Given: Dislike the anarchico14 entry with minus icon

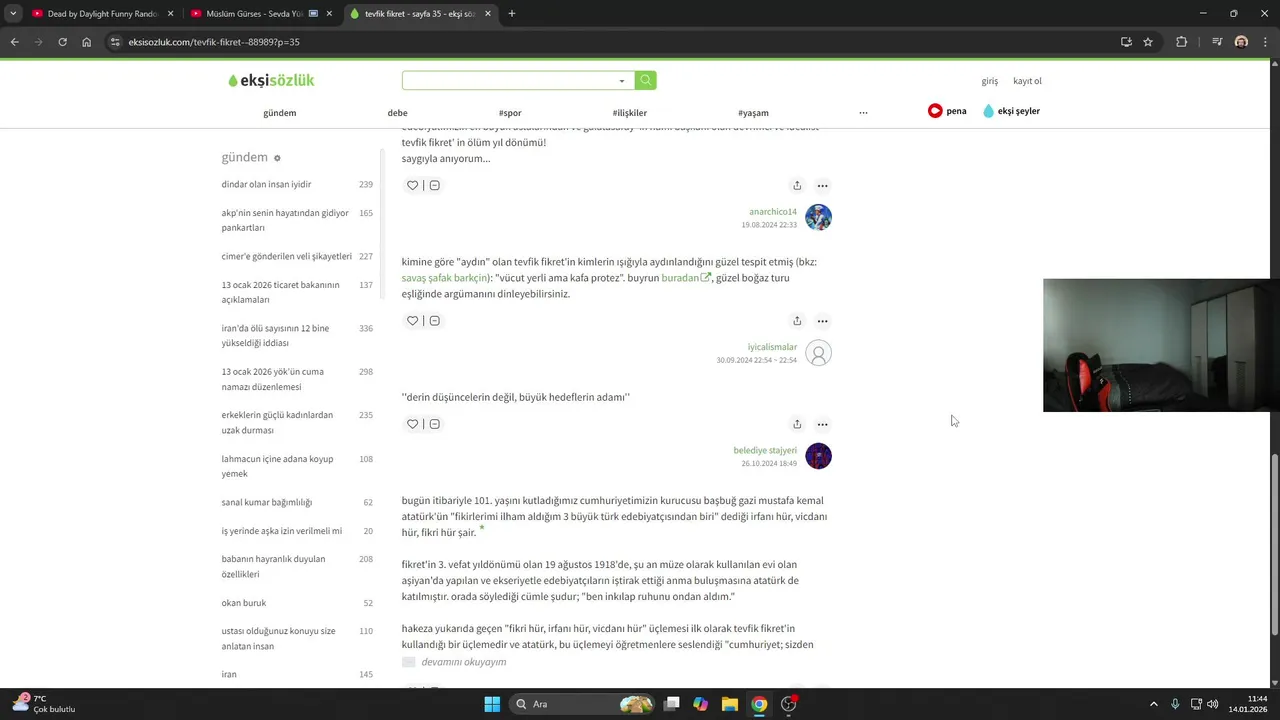Looking at the screenshot, I should click(x=434, y=185).
